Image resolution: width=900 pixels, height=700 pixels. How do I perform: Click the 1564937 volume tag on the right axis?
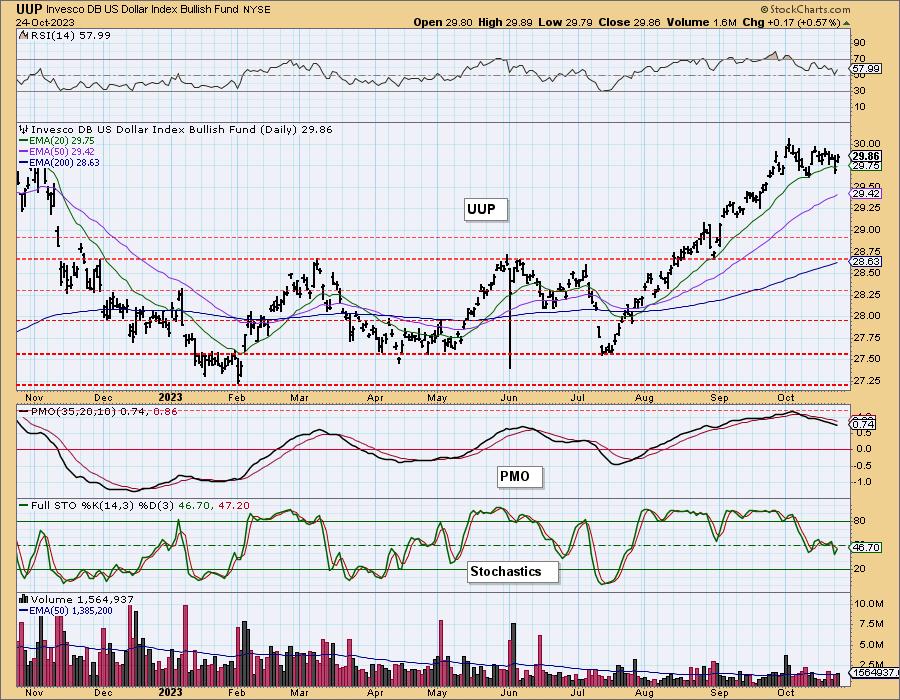875,673
